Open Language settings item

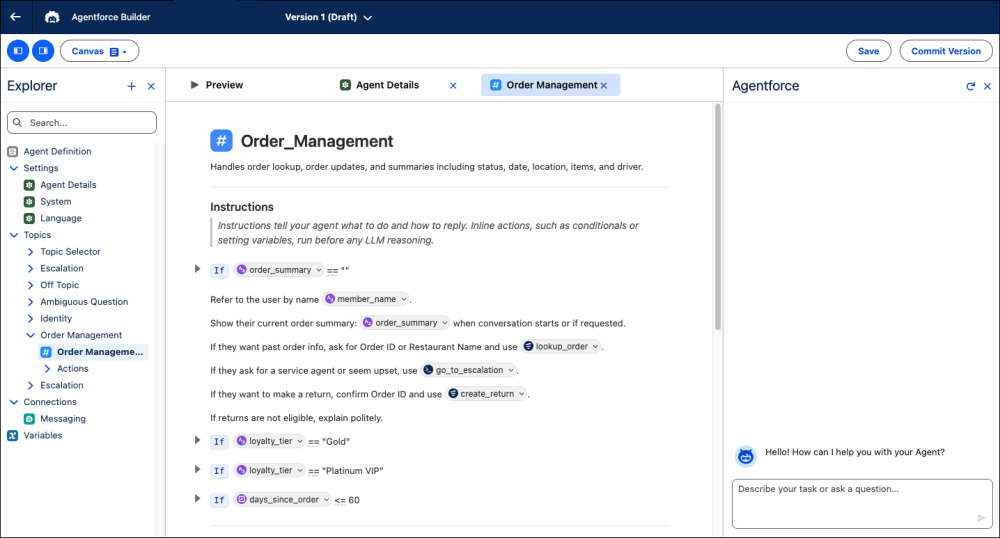[61, 218]
